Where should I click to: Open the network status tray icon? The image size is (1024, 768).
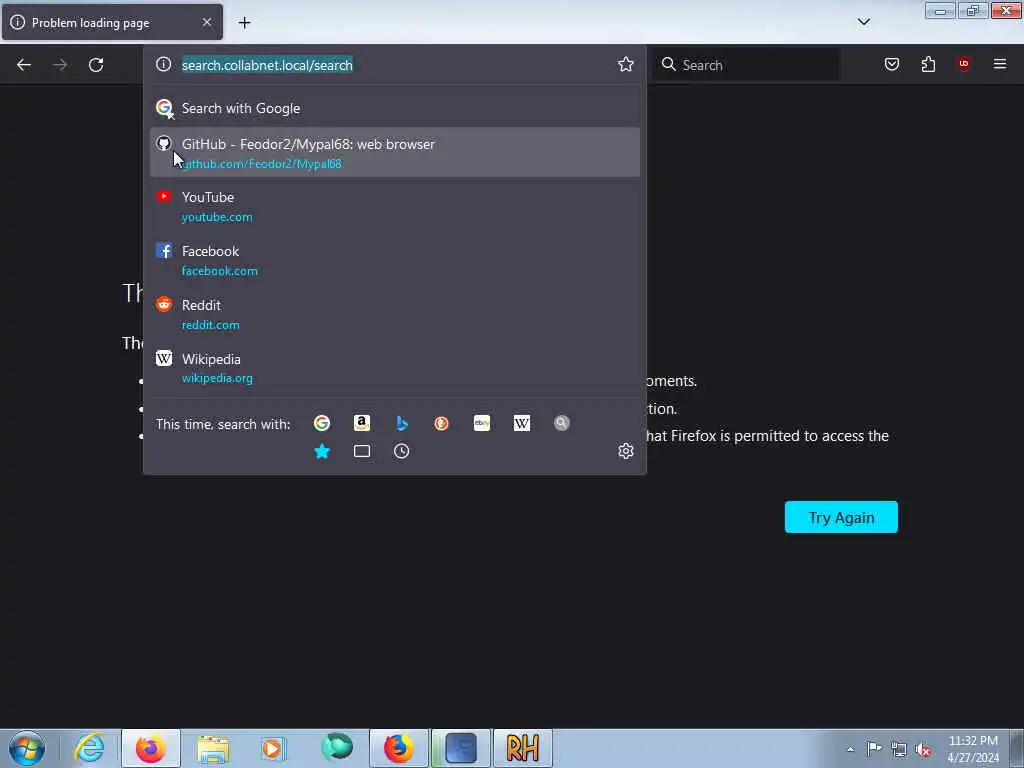899,749
